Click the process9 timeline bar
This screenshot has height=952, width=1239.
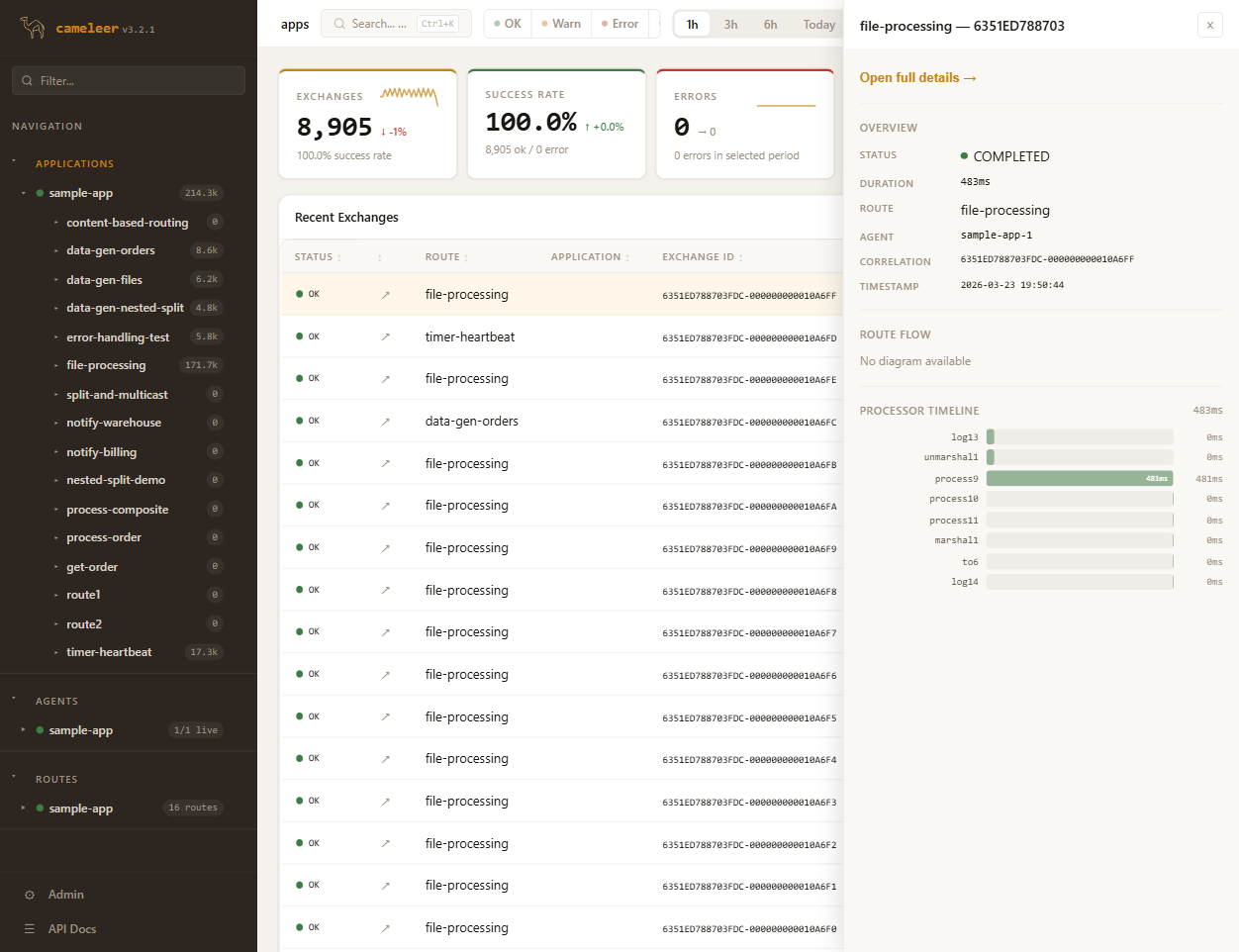pyautogui.click(x=1079, y=479)
